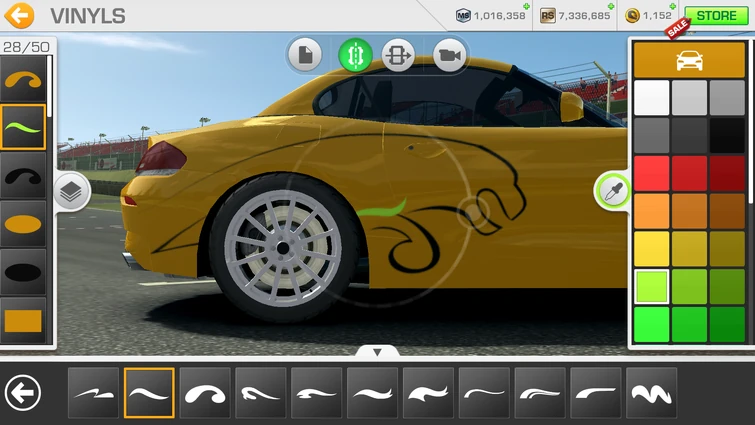Pick medium gray swatch in top row

click(727, 98)
